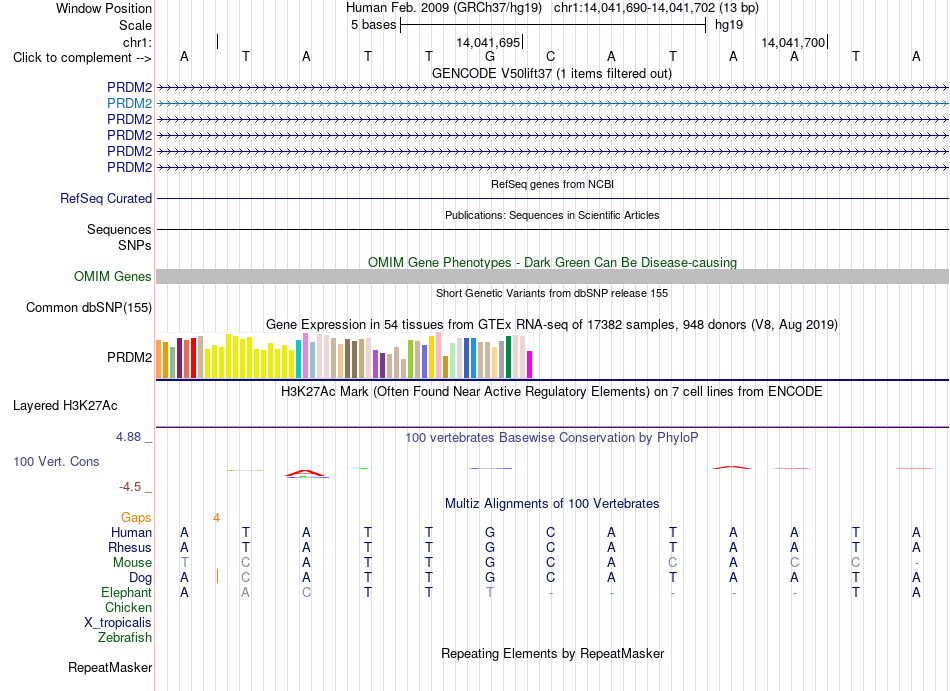Screen dimensions: 950x691
Task: Click the orange insertion bar in Dog row
Action: [217, 576]
